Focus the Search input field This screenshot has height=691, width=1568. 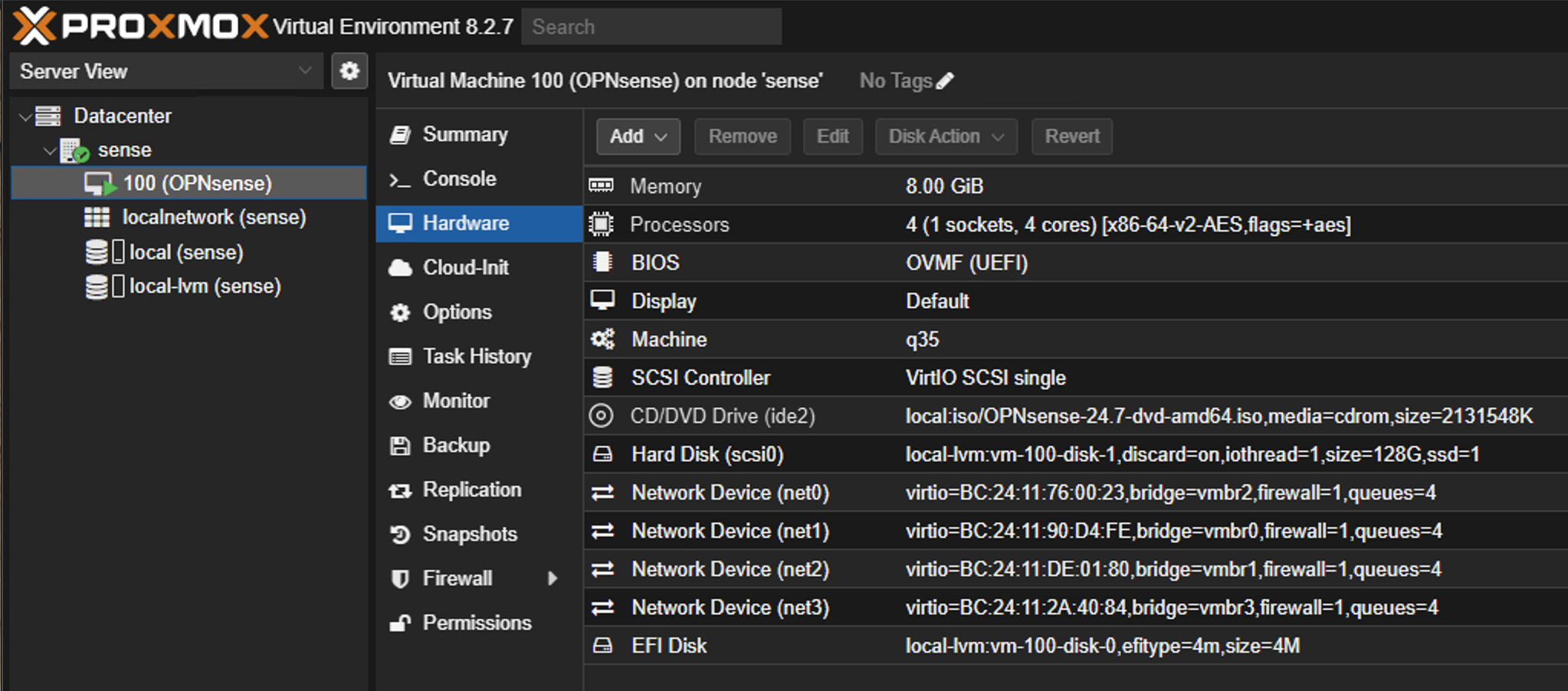[x=651, y=27]
